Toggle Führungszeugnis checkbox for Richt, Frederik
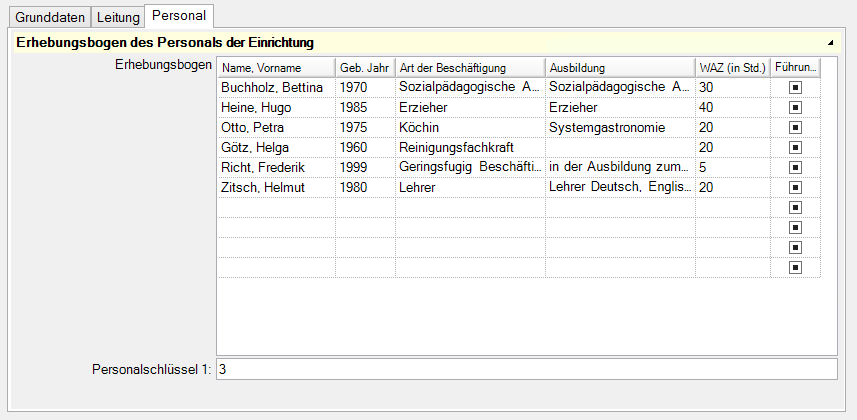Image resolution: width=857 pixels, height=420 pixels. 796,168
